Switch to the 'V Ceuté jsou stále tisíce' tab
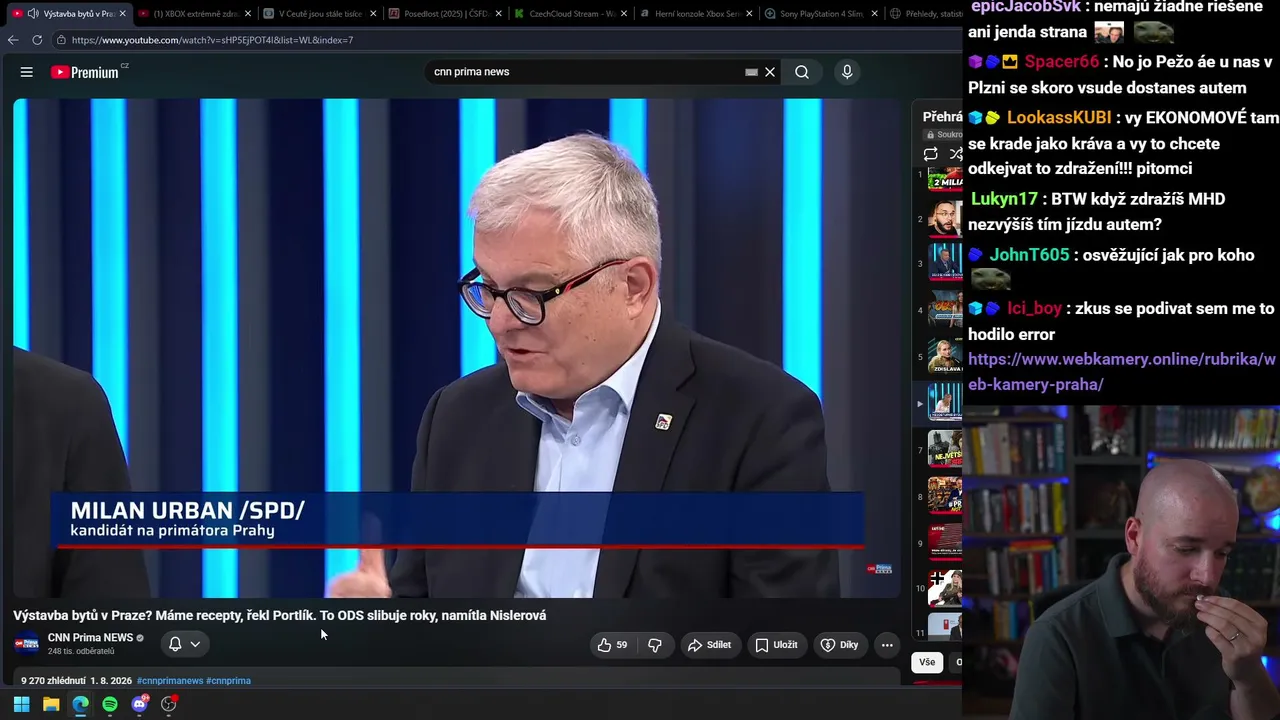1280x720 pixels. coord(320,14)
